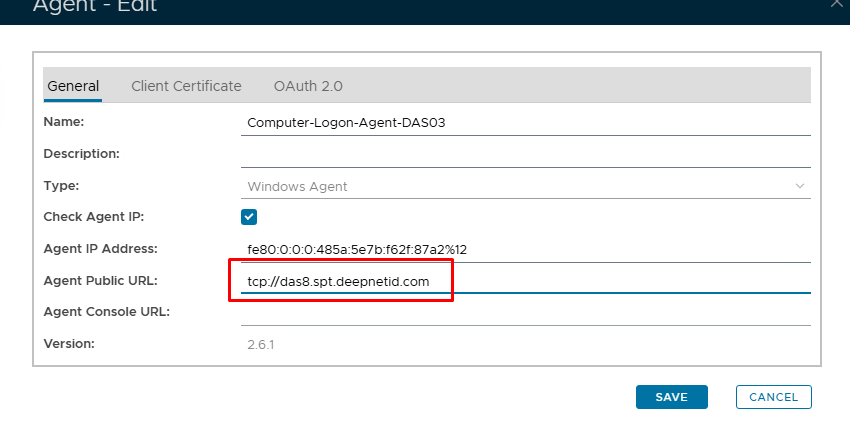Click the Agent Public URL text field
The image size is (850, 435).
525,281
